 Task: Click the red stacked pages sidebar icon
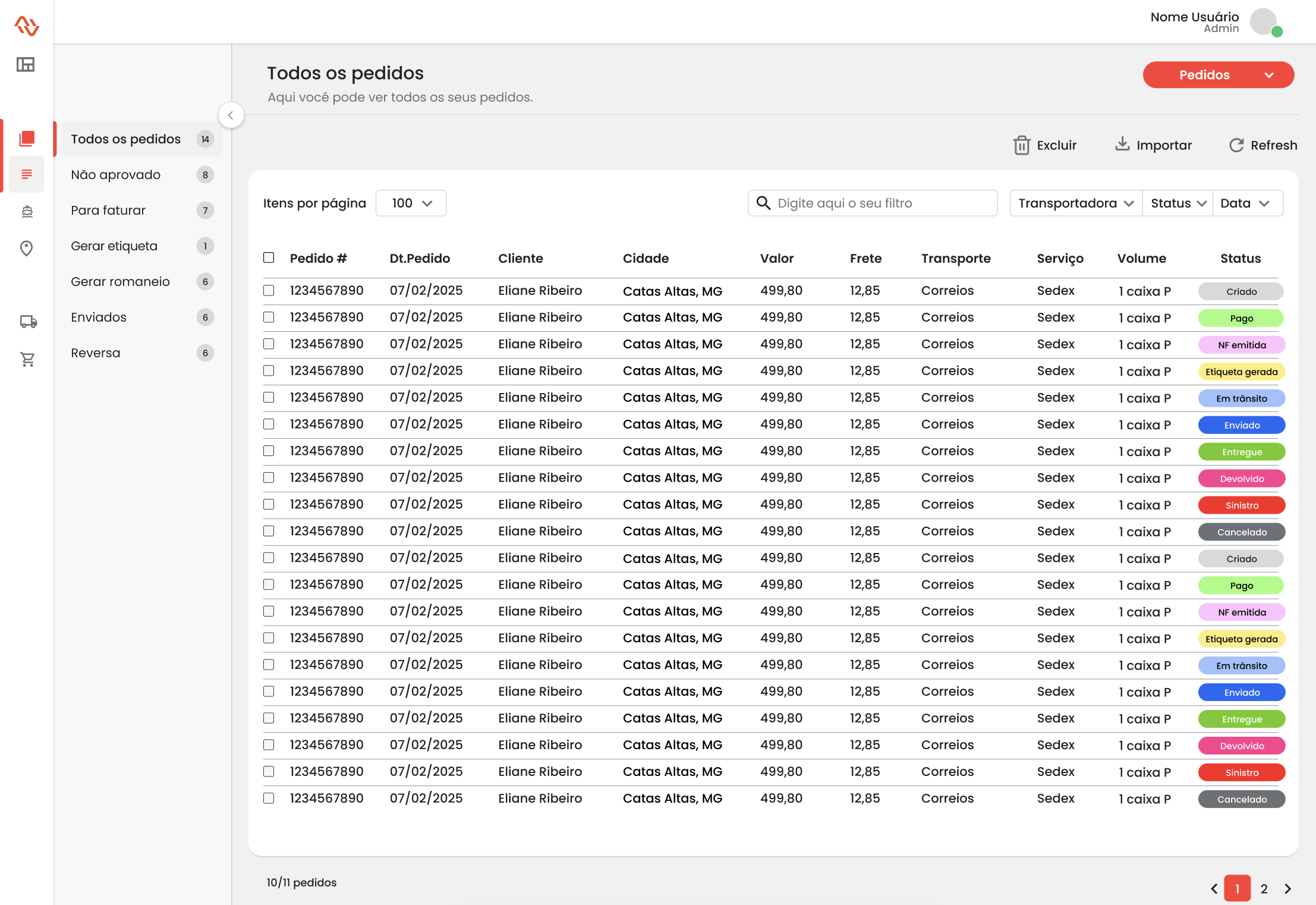[x=27, y=139]
